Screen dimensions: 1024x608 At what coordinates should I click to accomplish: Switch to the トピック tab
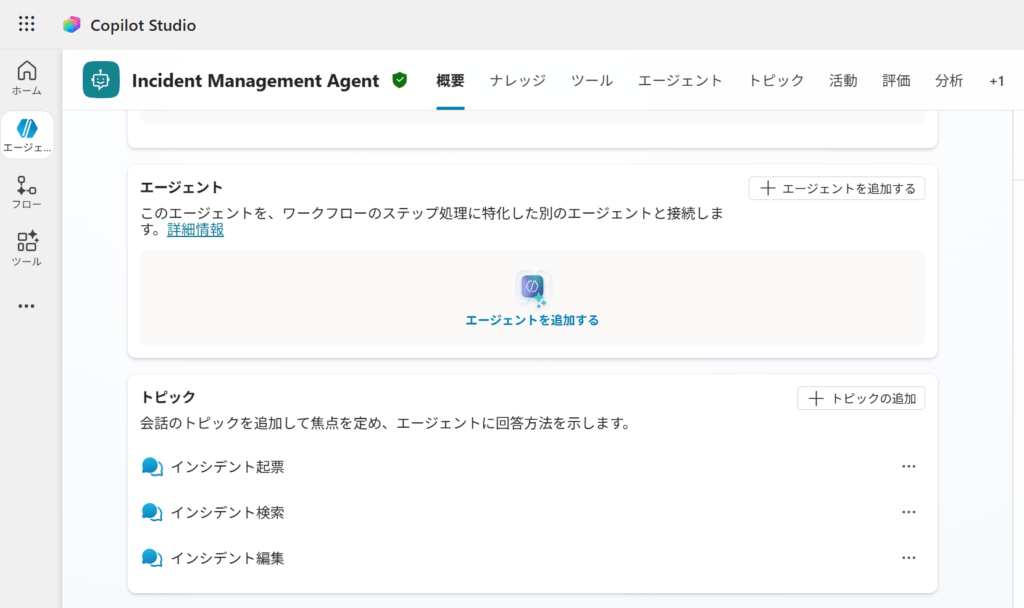click(776, 81)
